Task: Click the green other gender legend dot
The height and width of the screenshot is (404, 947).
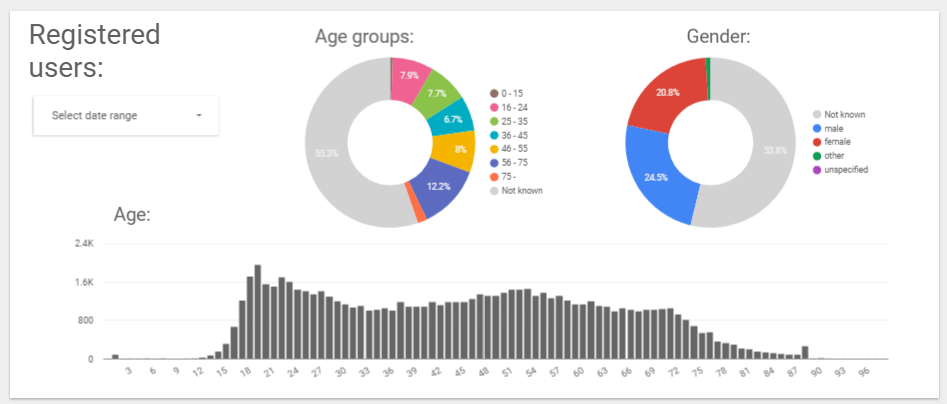Action: click(x=817, y=156)
